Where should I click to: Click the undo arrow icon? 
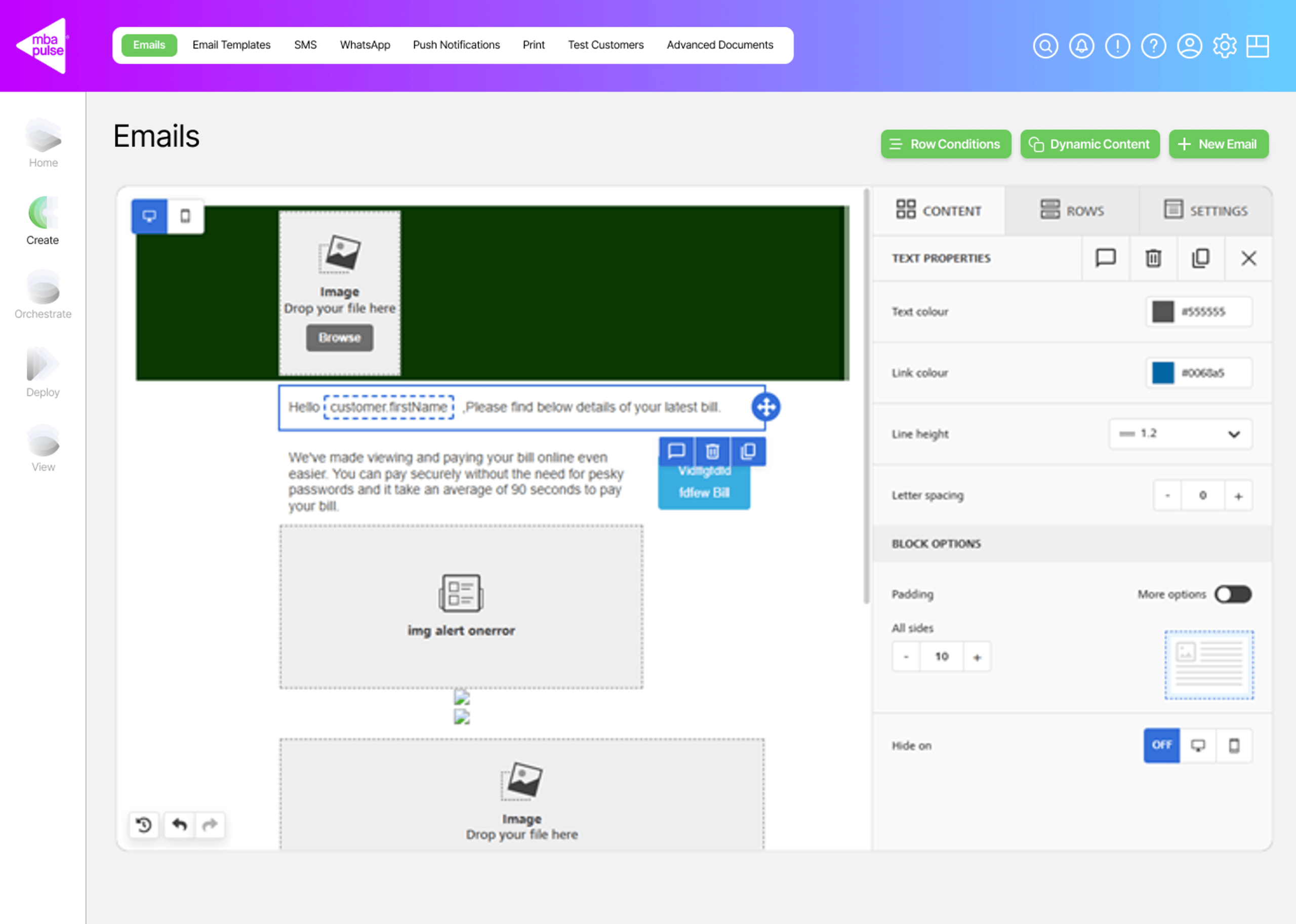tap(180, 824)
